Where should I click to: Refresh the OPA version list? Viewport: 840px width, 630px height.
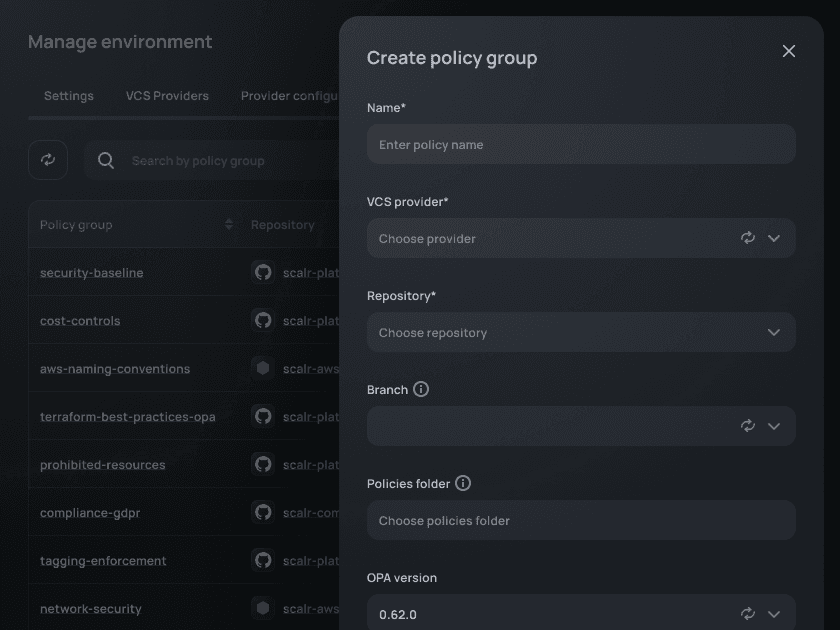pyautogui.click(x=747, y=613)
